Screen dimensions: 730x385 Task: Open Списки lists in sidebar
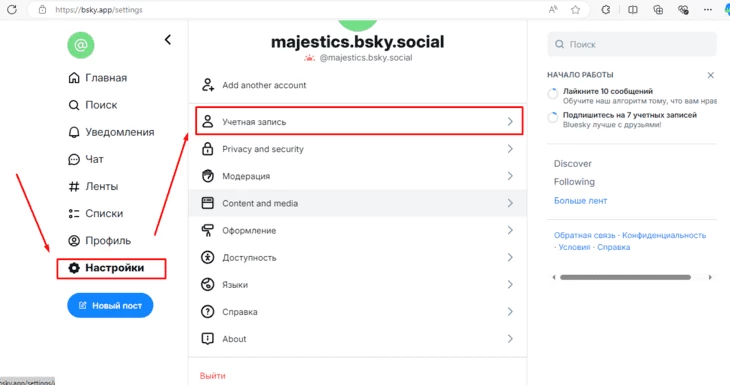(x=95, y=213)
